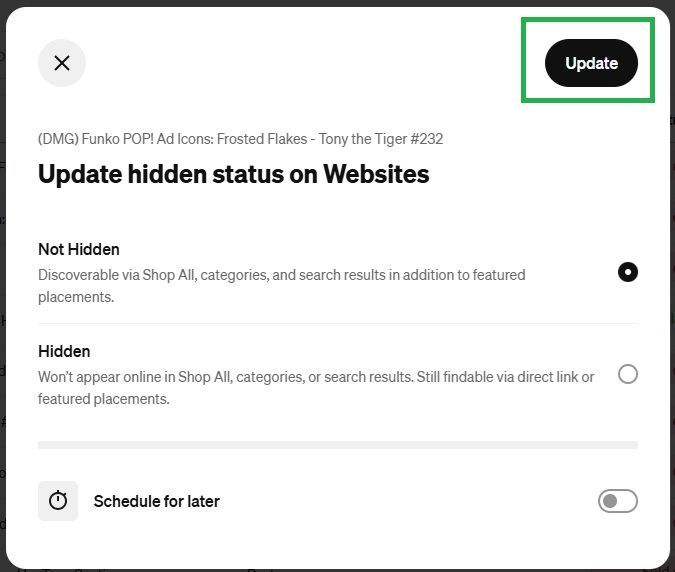This screenshot has height=572, width=675.
Task: Click the stopwatch icon beside Schedule for later
Action: coord(58,501)
